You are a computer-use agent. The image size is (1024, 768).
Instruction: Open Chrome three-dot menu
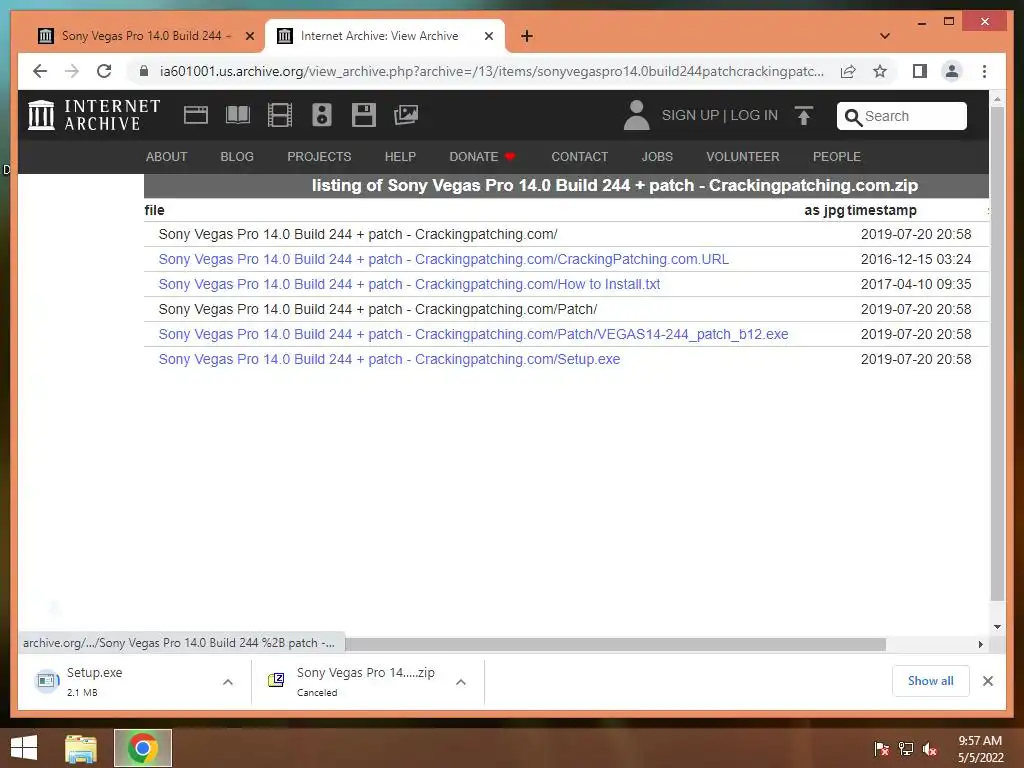(984, 71)
